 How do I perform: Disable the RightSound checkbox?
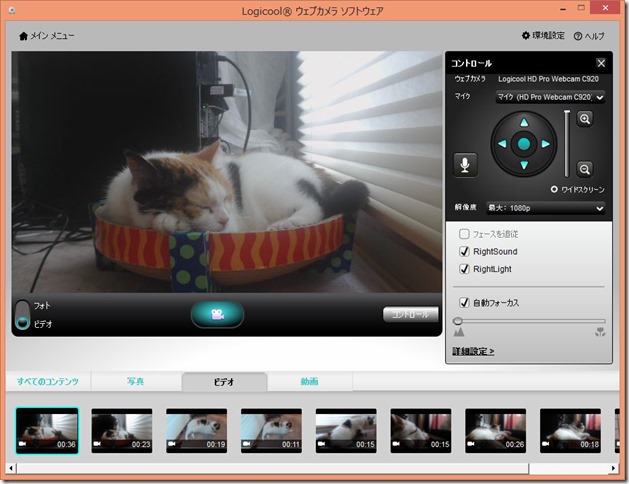(x=464, y=252)
